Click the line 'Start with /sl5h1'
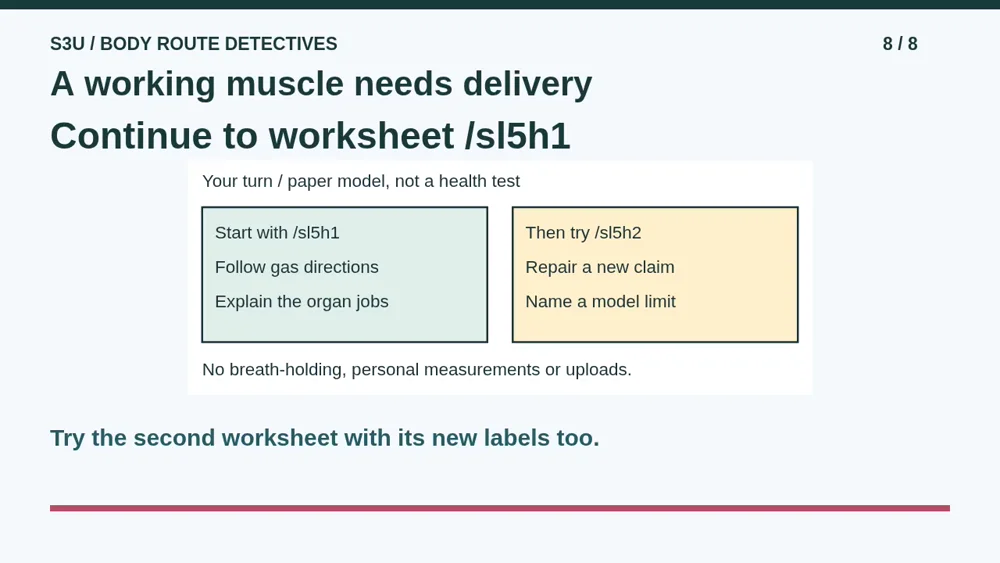Screen dimensions: 1000x563 277,233
